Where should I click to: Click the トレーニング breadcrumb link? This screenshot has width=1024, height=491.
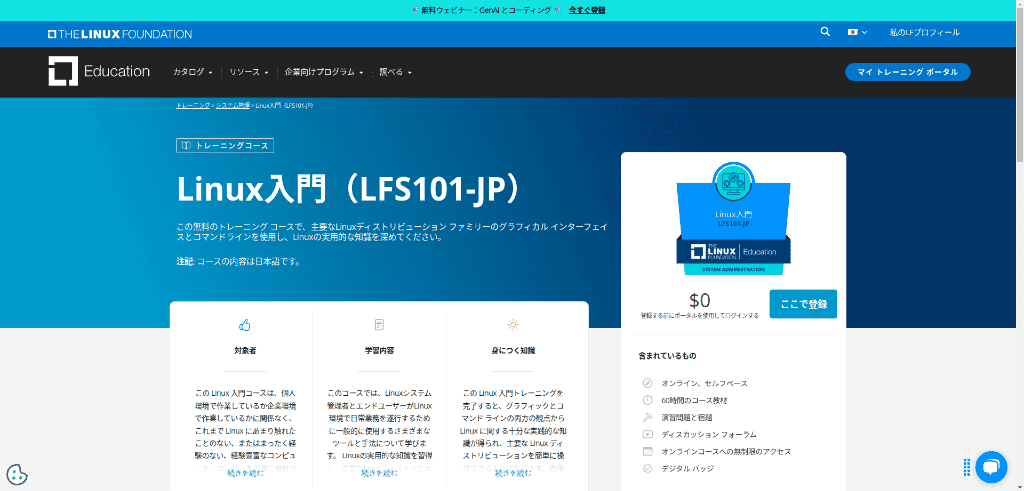click(x=193, y=105)
